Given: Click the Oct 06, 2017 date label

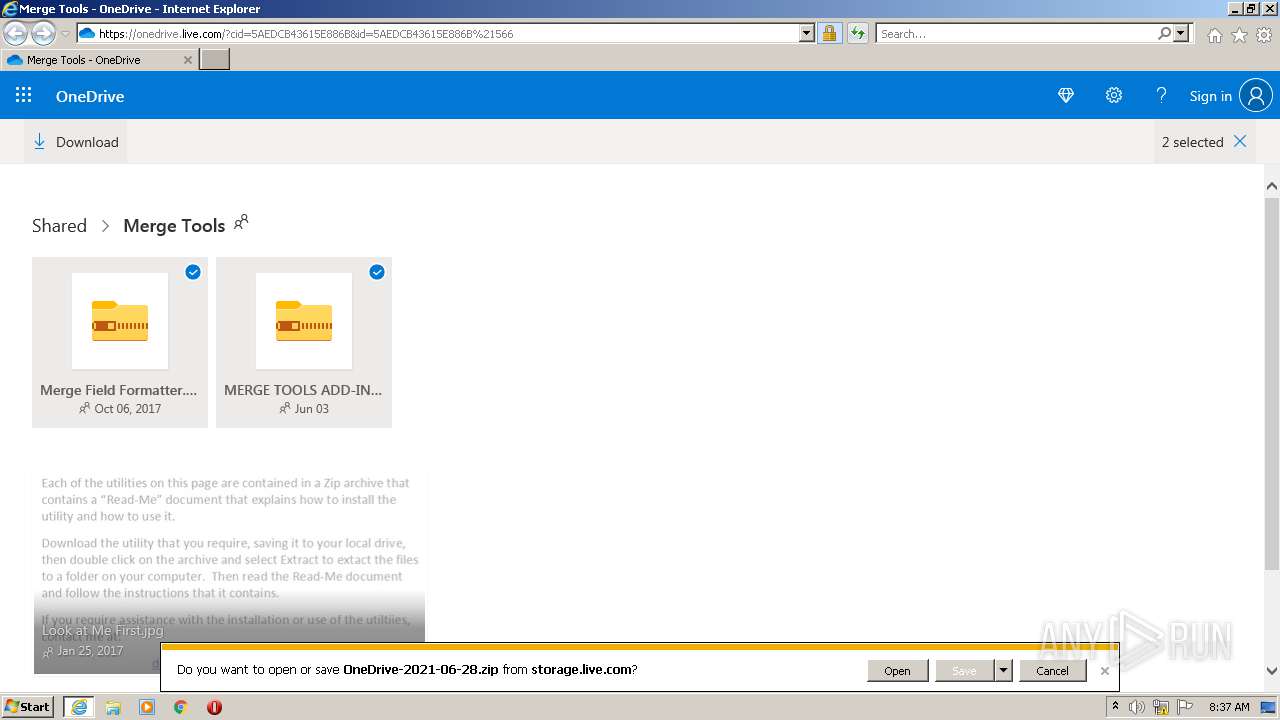Looking at the screenshot, I should [x=127, y=408].
